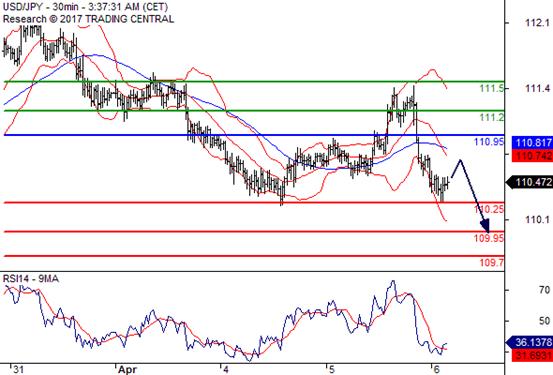Click the Research 2017 TRADING CENTRAL text
553x375 pixels.
pyautogui.click(x=88, y=19)
